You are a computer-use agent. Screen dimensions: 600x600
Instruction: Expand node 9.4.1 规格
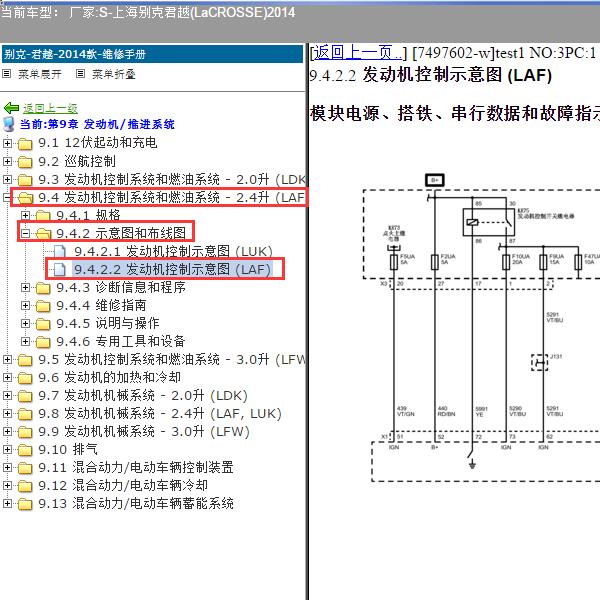click(x=25, y=215)
